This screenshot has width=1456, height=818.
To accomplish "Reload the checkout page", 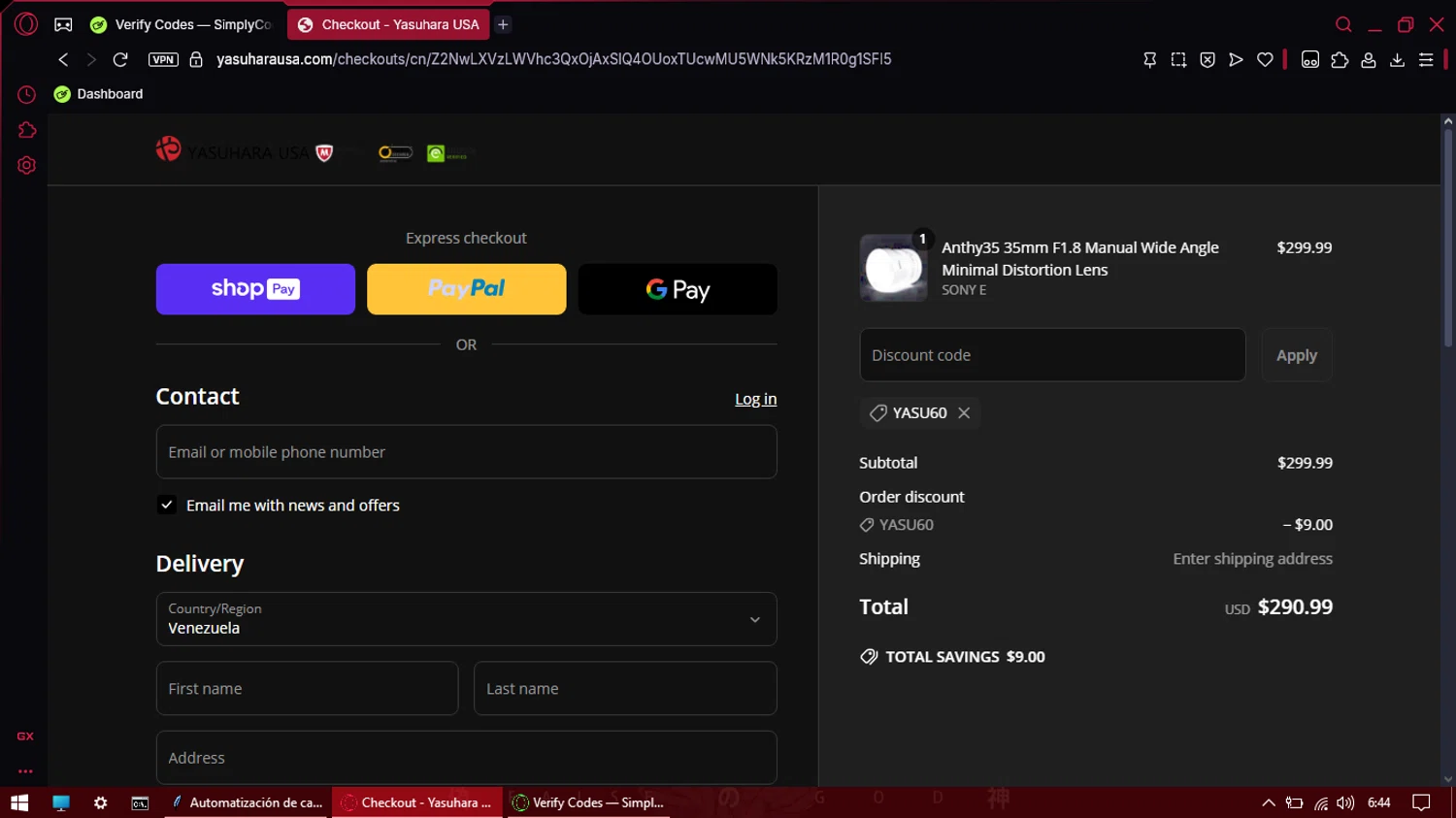I will pos(120,59).
